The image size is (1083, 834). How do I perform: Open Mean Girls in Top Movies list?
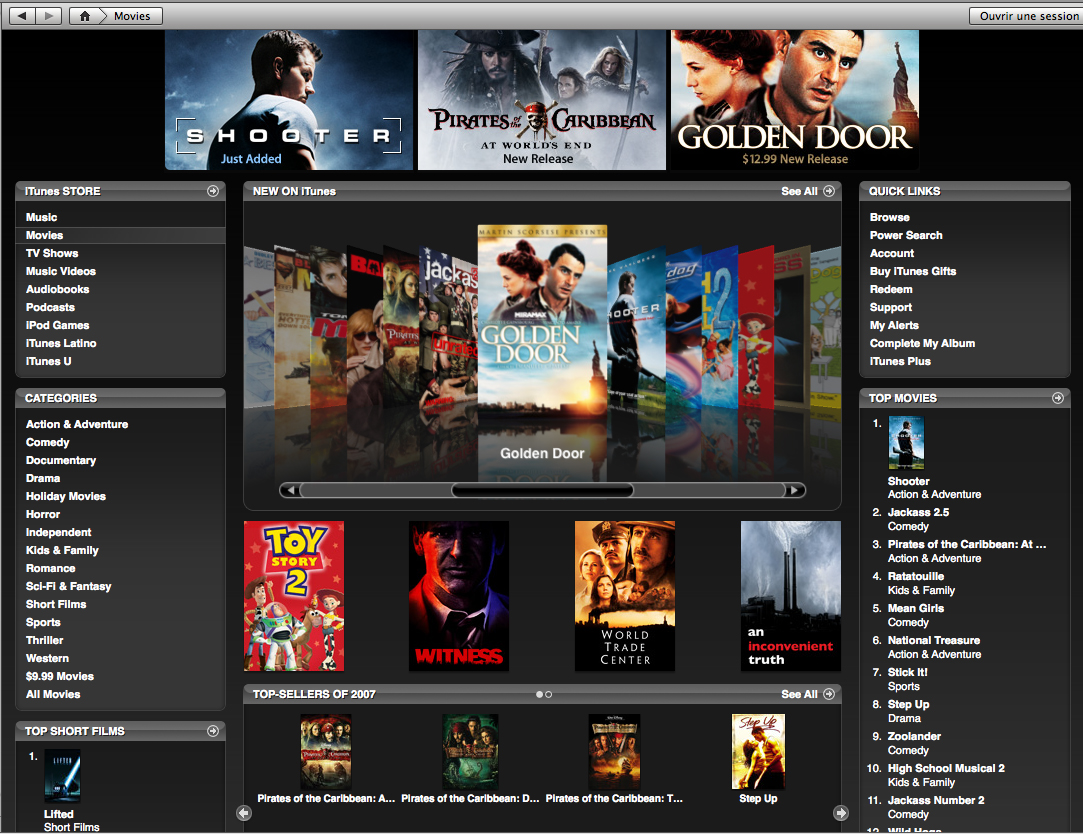(x=915, y=608)
